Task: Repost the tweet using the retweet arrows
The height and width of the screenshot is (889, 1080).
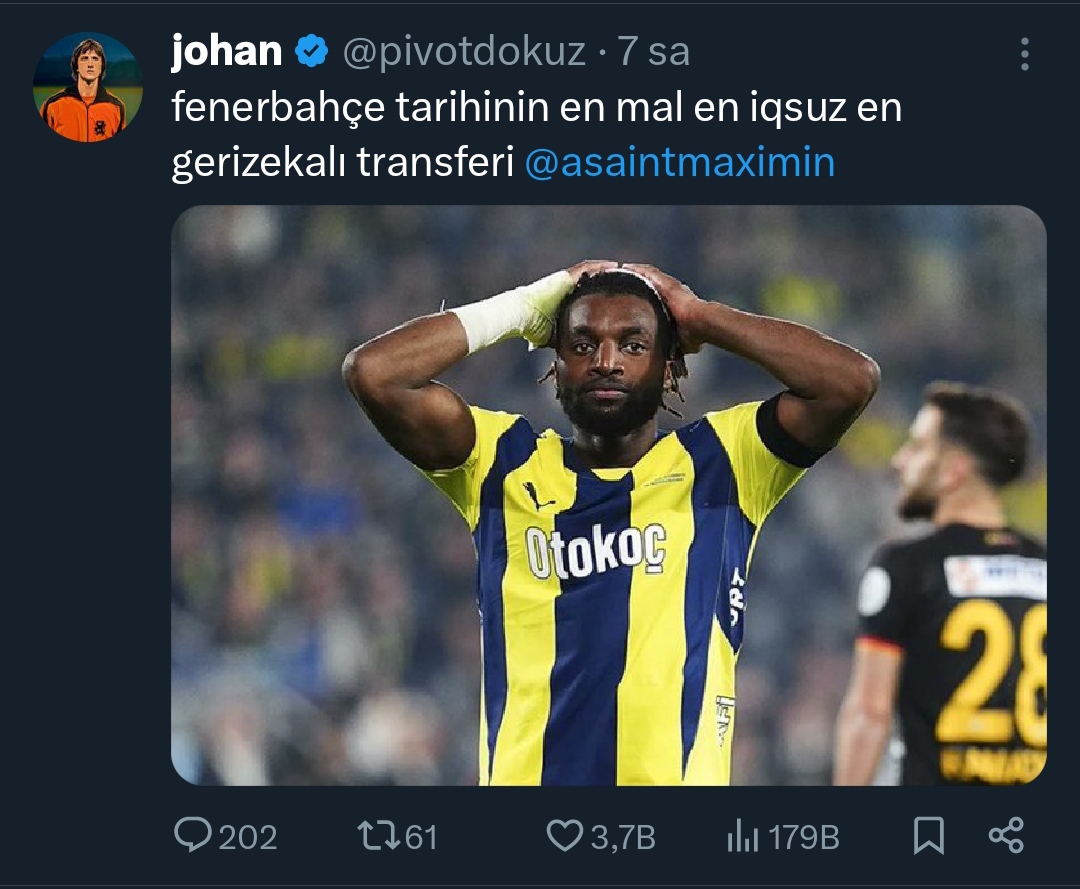Action: (x=378, y=835)
